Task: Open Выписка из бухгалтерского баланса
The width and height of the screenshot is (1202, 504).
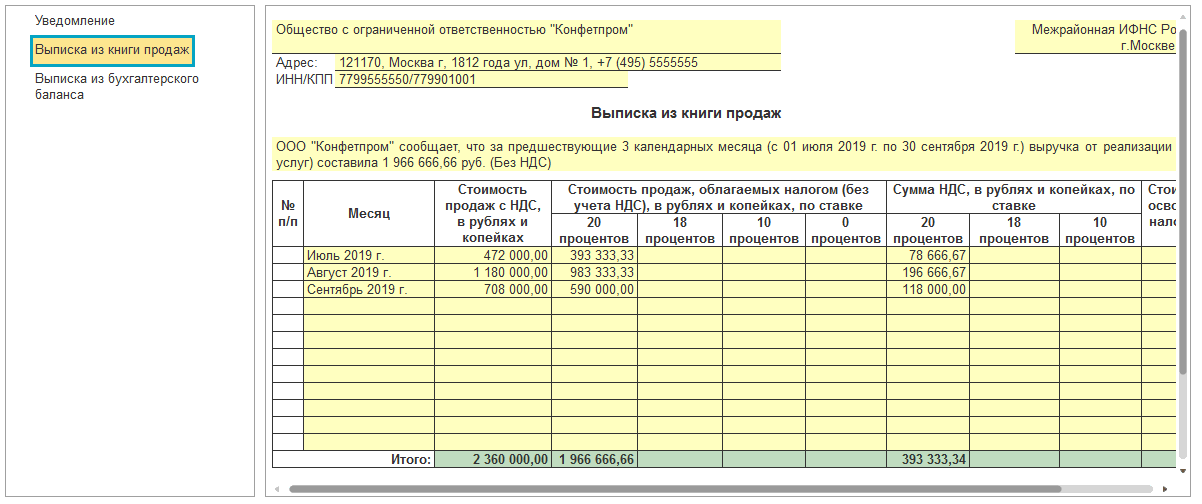Action: click(x=118, y=86)
